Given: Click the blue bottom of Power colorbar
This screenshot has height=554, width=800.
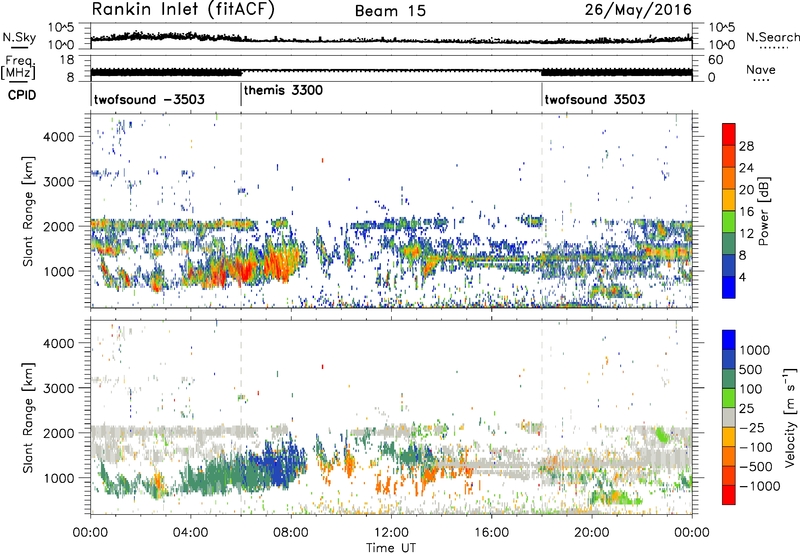Looking at the screenshot, I should click(x=729, y=287).
